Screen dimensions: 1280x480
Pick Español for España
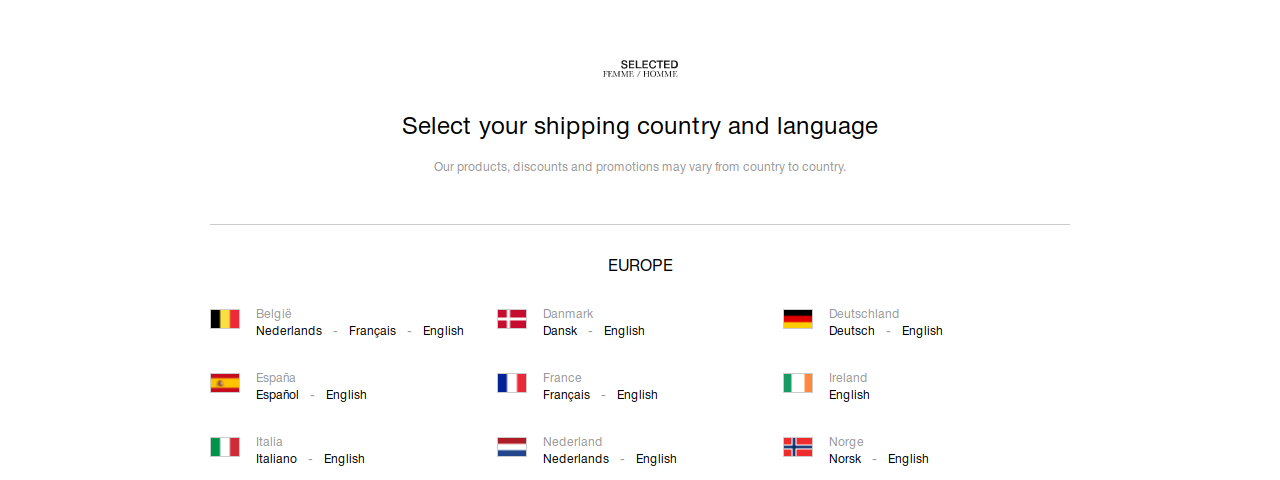pyautogui.click(x=277, y=395)
